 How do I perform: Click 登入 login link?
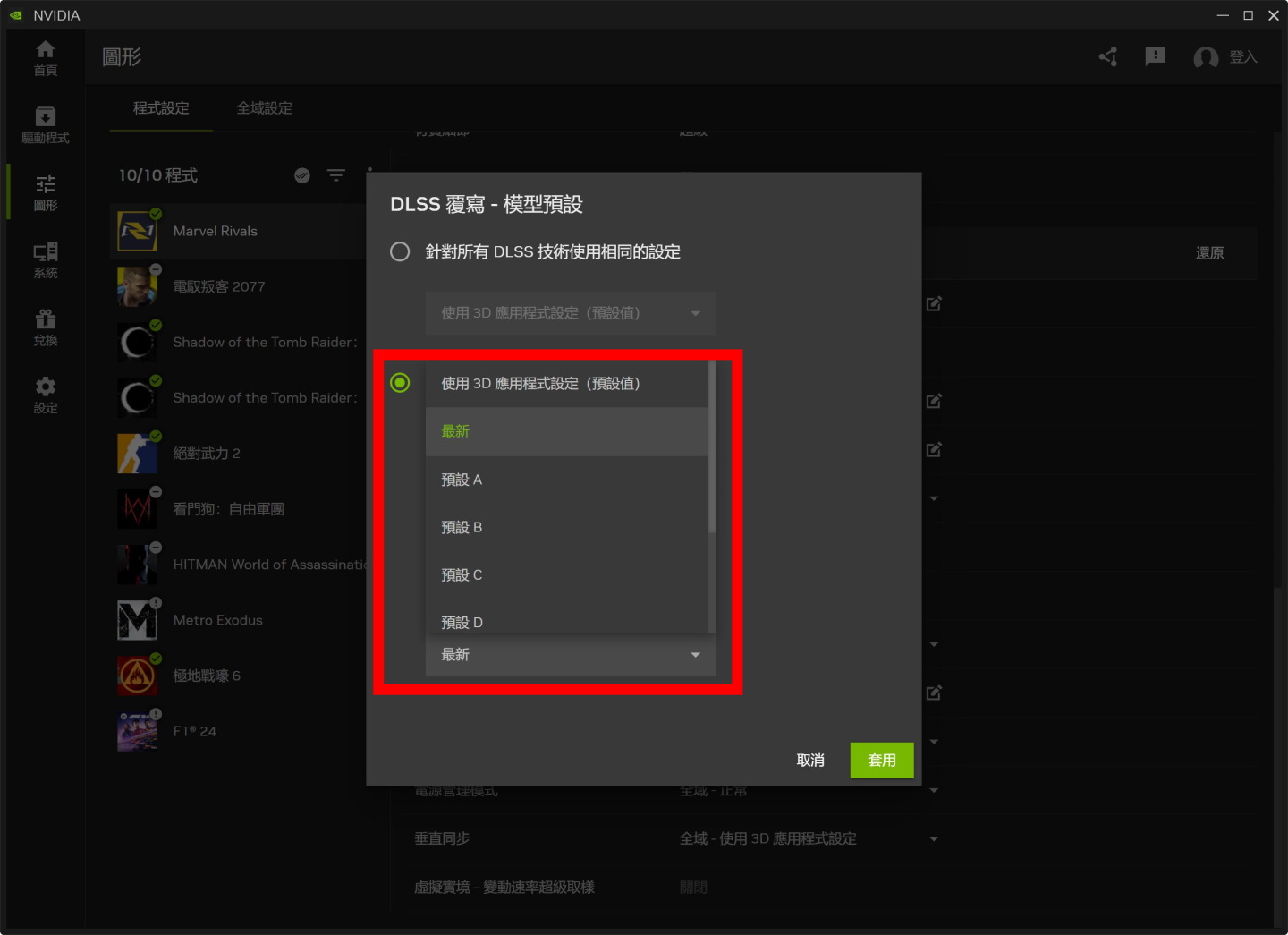click(1243, 57)
